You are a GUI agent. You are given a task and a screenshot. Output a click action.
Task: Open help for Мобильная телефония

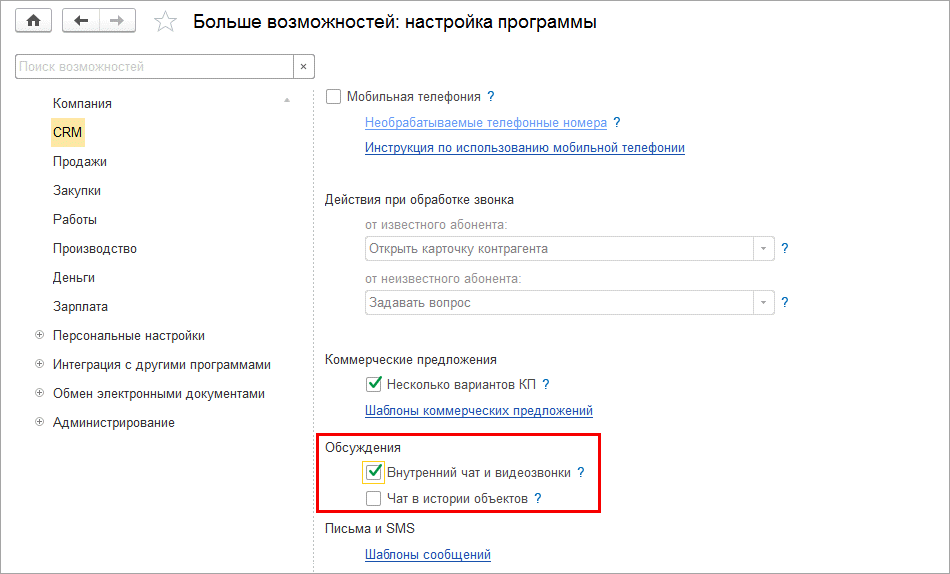click(491, 97)
